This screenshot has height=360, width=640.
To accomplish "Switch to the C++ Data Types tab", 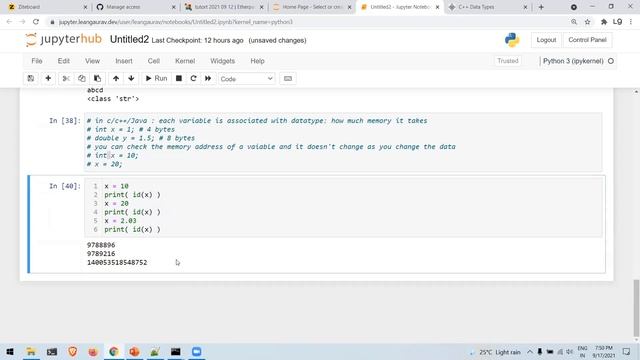I will (488, 7).
